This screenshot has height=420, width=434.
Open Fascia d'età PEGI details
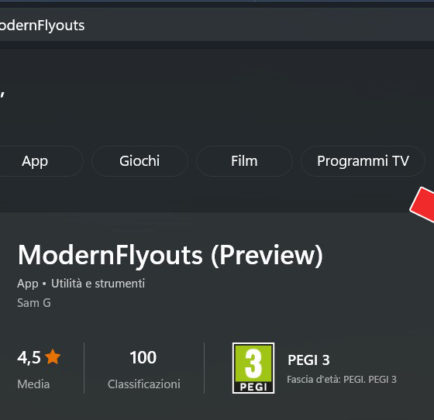pos(342,380)
